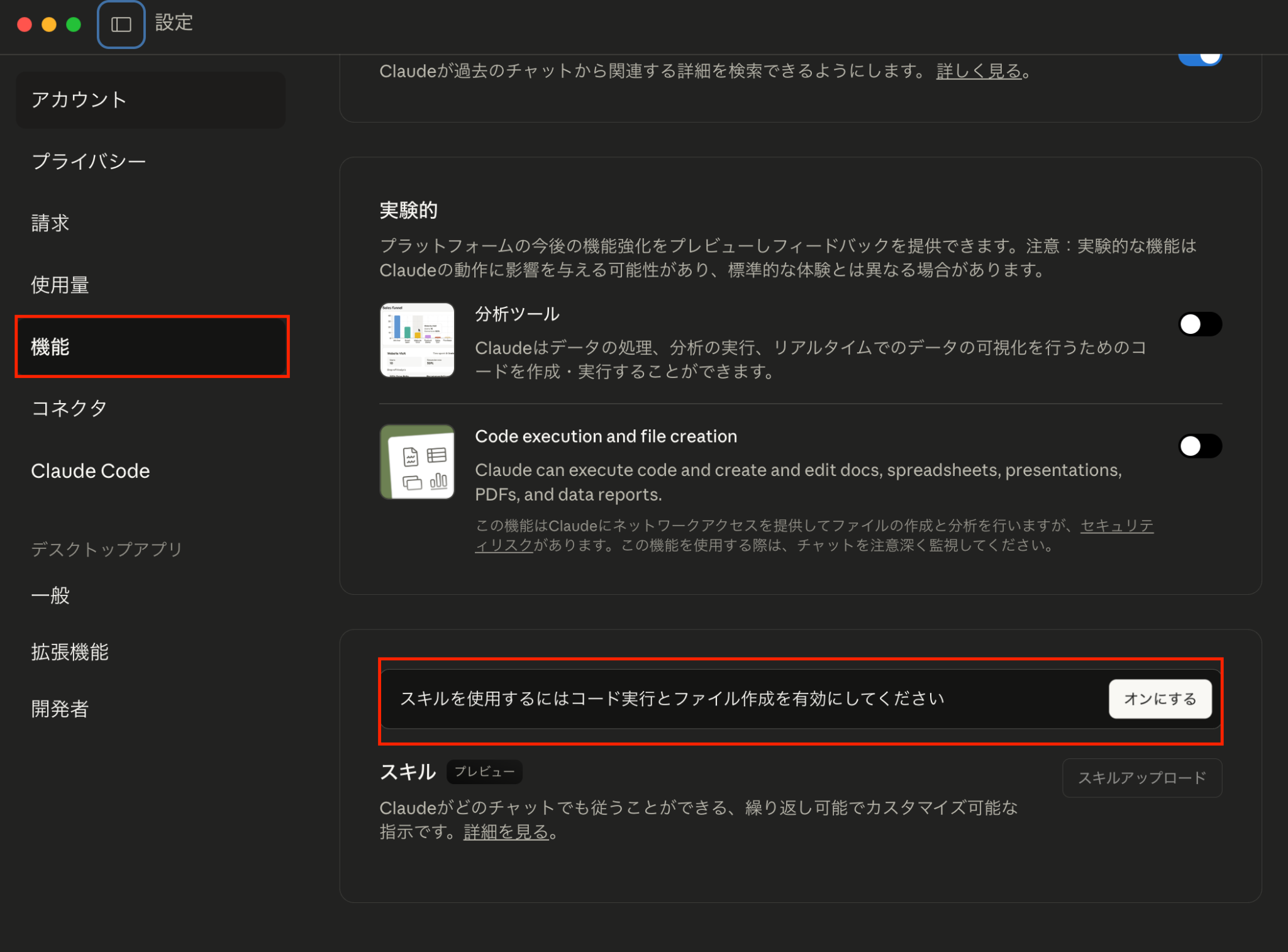
Task: Click the オンにする button
Action: 1160,698
